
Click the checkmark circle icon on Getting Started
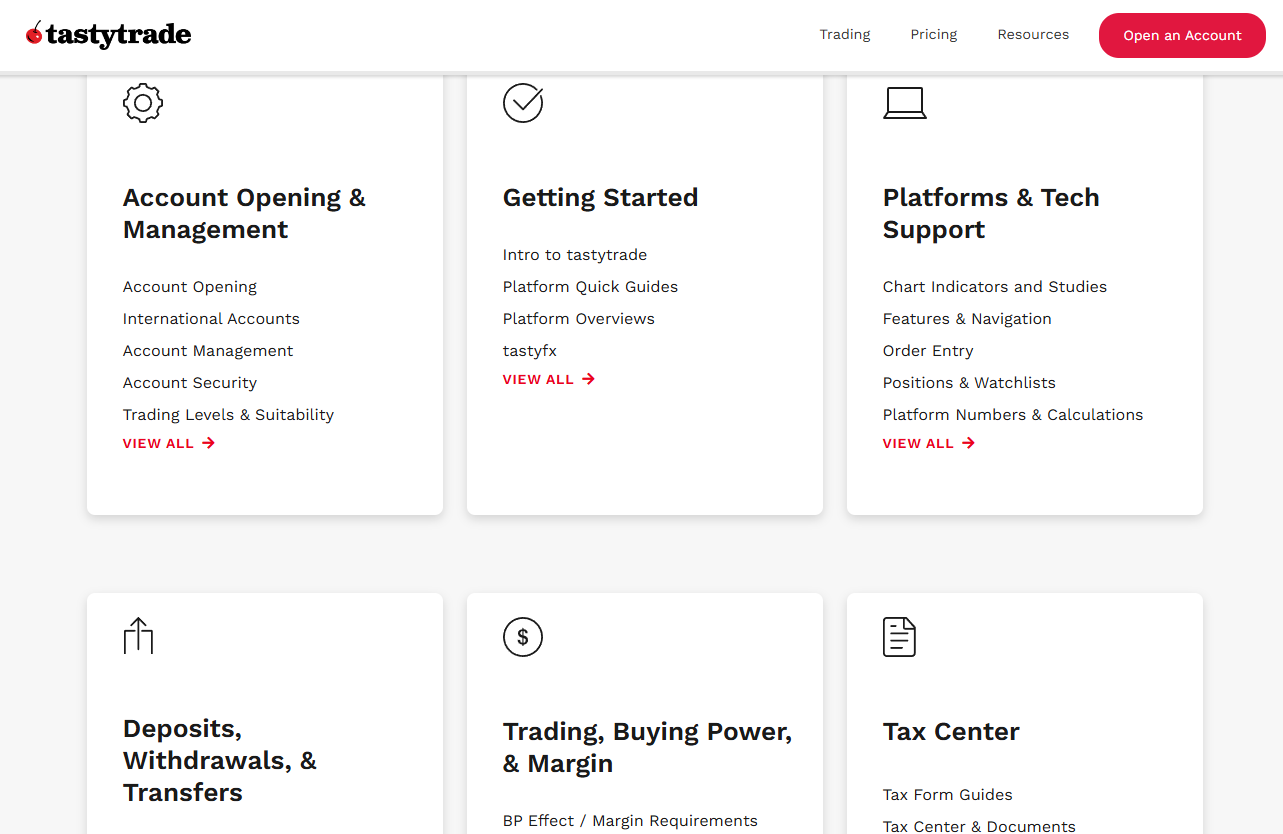[x=523, y=102]
